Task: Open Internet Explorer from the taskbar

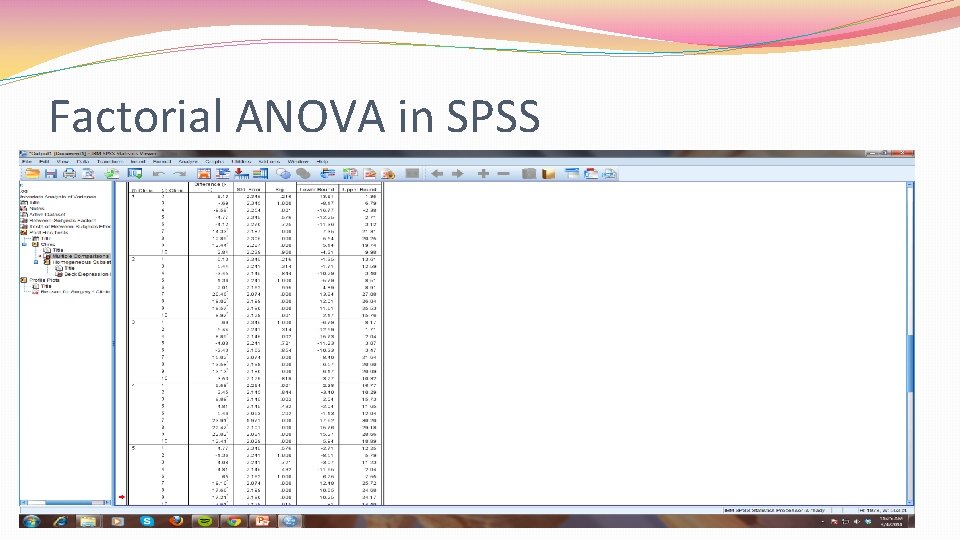Action: point(60,521)
